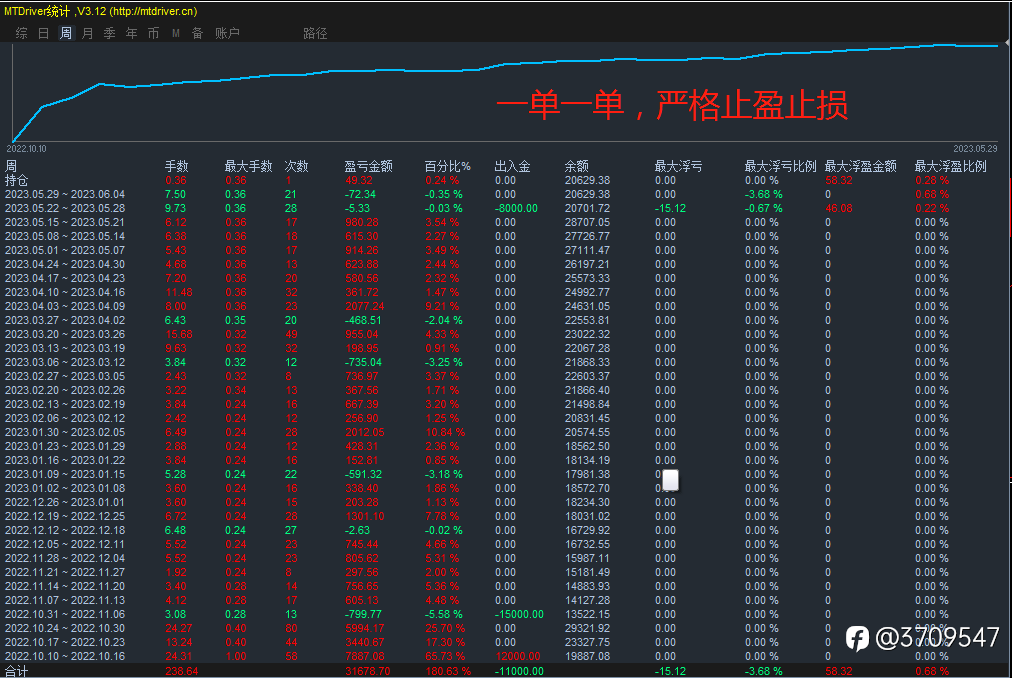Select week row 2022.12.26 ~ 2023.01.01
The width and height of the screenshot is (1012, 678).
[506, 502]
